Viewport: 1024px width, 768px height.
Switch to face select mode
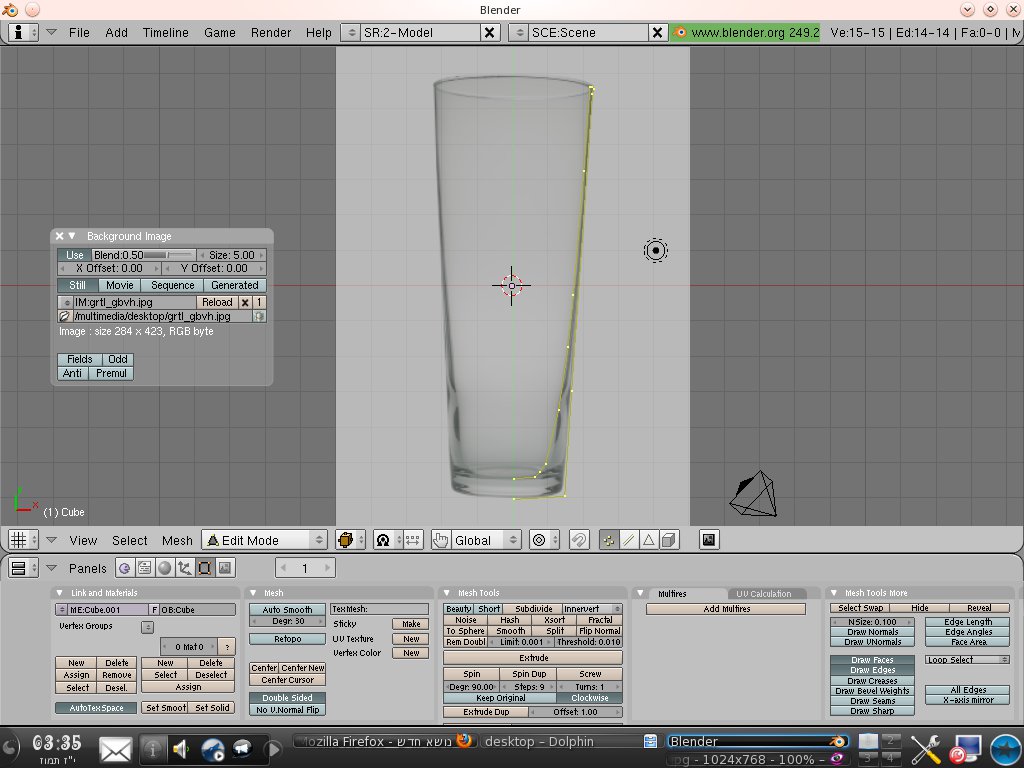(648, 540)
